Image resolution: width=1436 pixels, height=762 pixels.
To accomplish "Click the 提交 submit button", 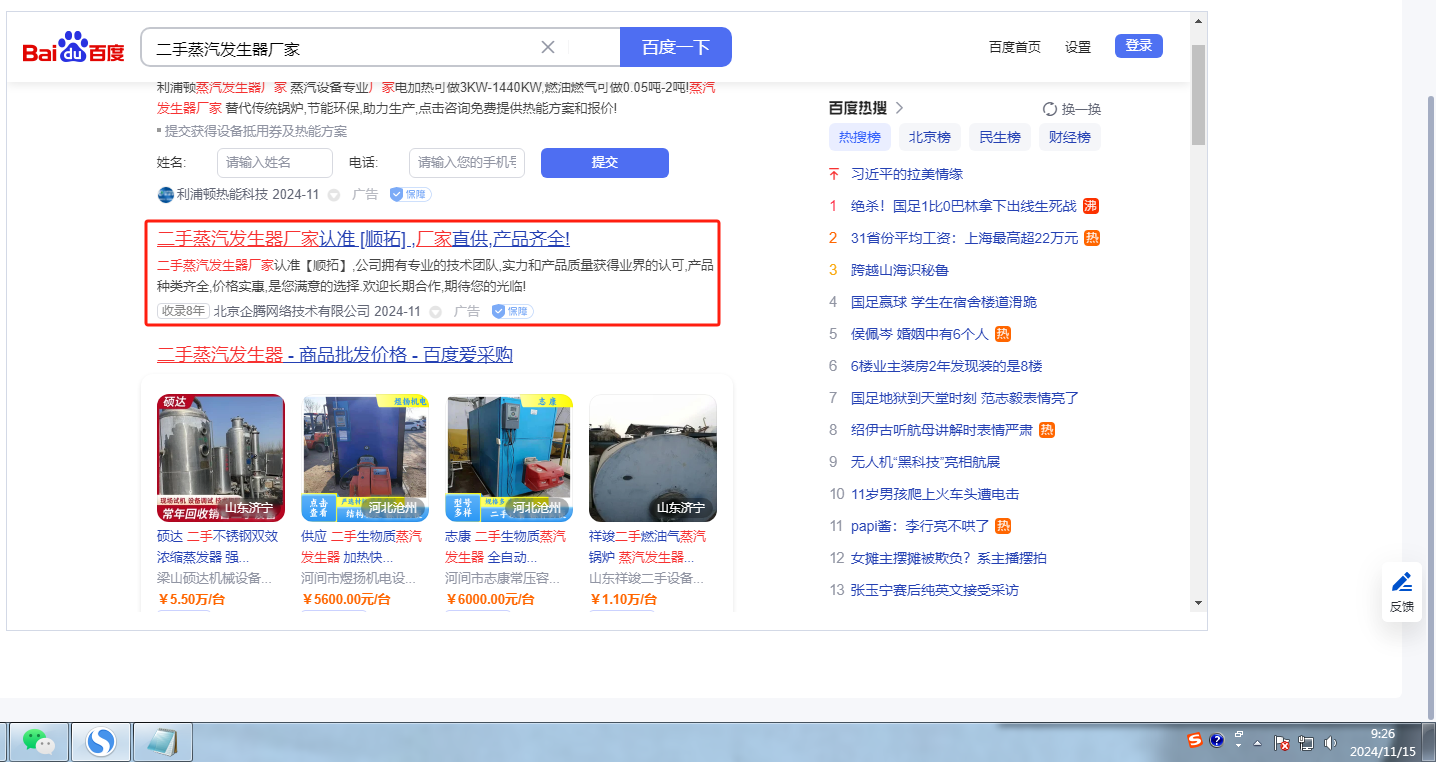I will 605,163.
